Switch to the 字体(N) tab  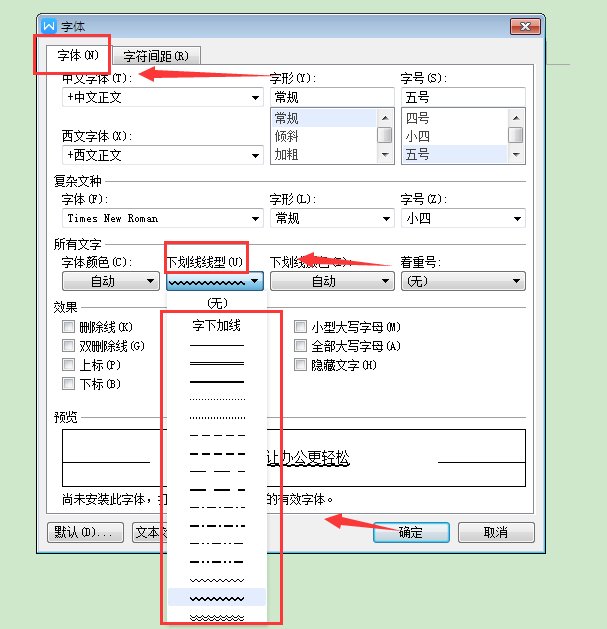tap(78, 55)
